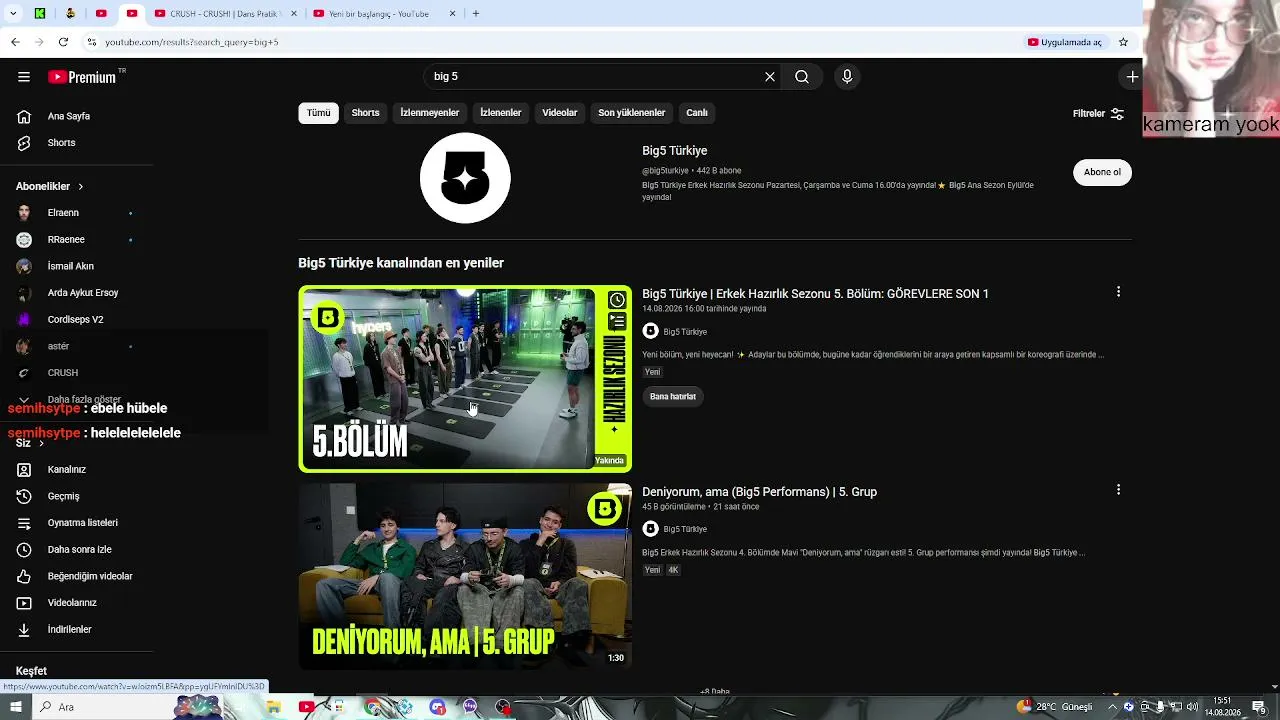1280x720 pixels.
Task: Open the Windows notification center
Action: [1259, 707]
